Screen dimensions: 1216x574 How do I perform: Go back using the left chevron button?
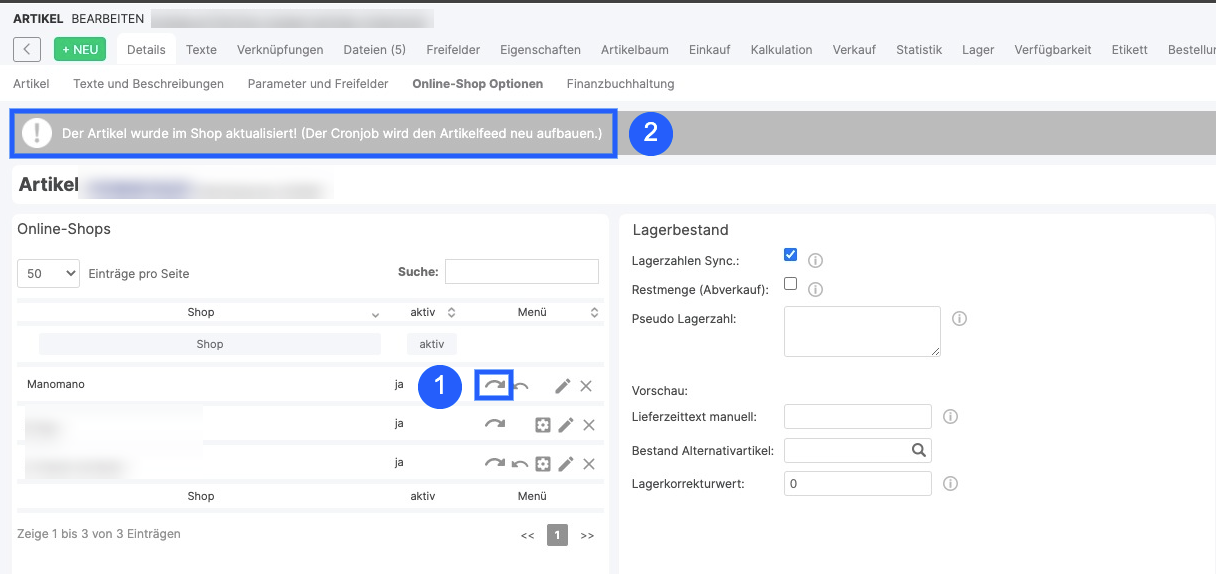(x=27, y=49)
